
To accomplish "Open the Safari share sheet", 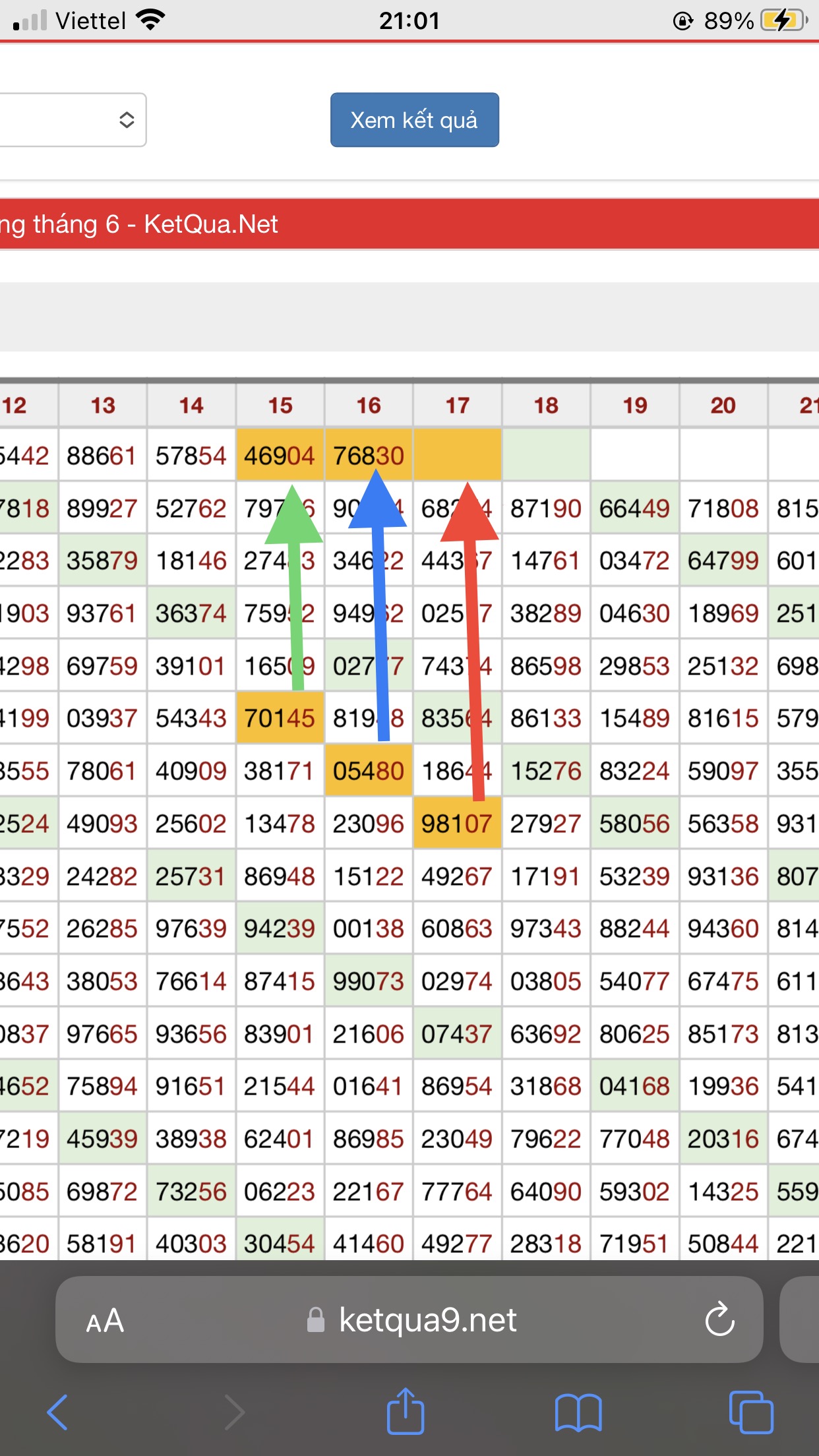I will [405, 1410].
